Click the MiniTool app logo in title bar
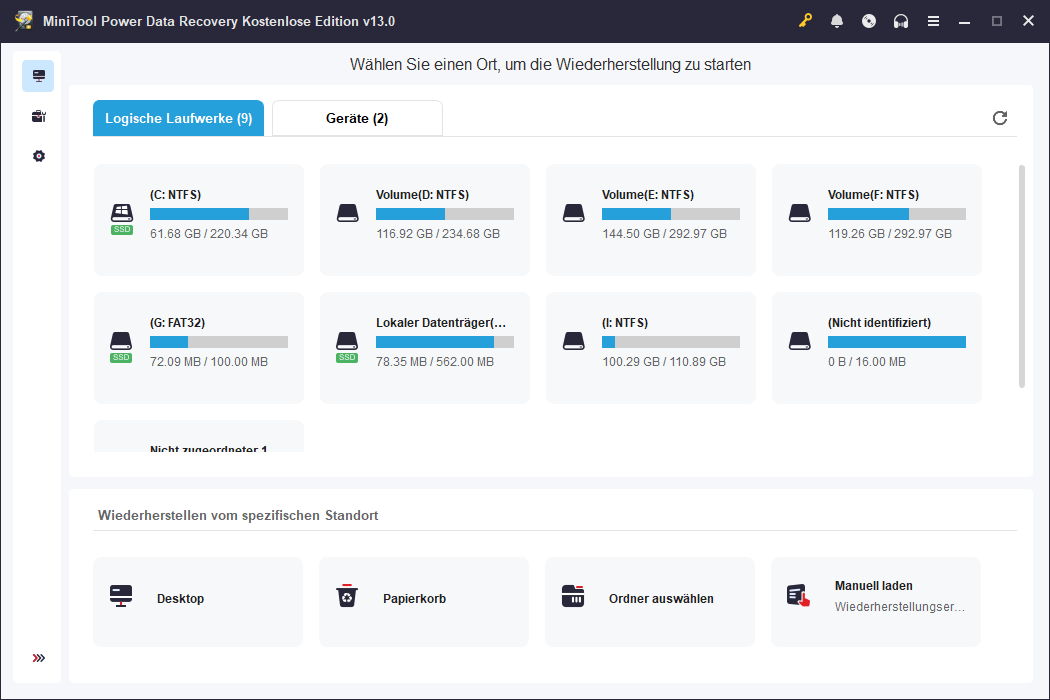The height and width of the screenshot is (700, 1050). [24, 21]
